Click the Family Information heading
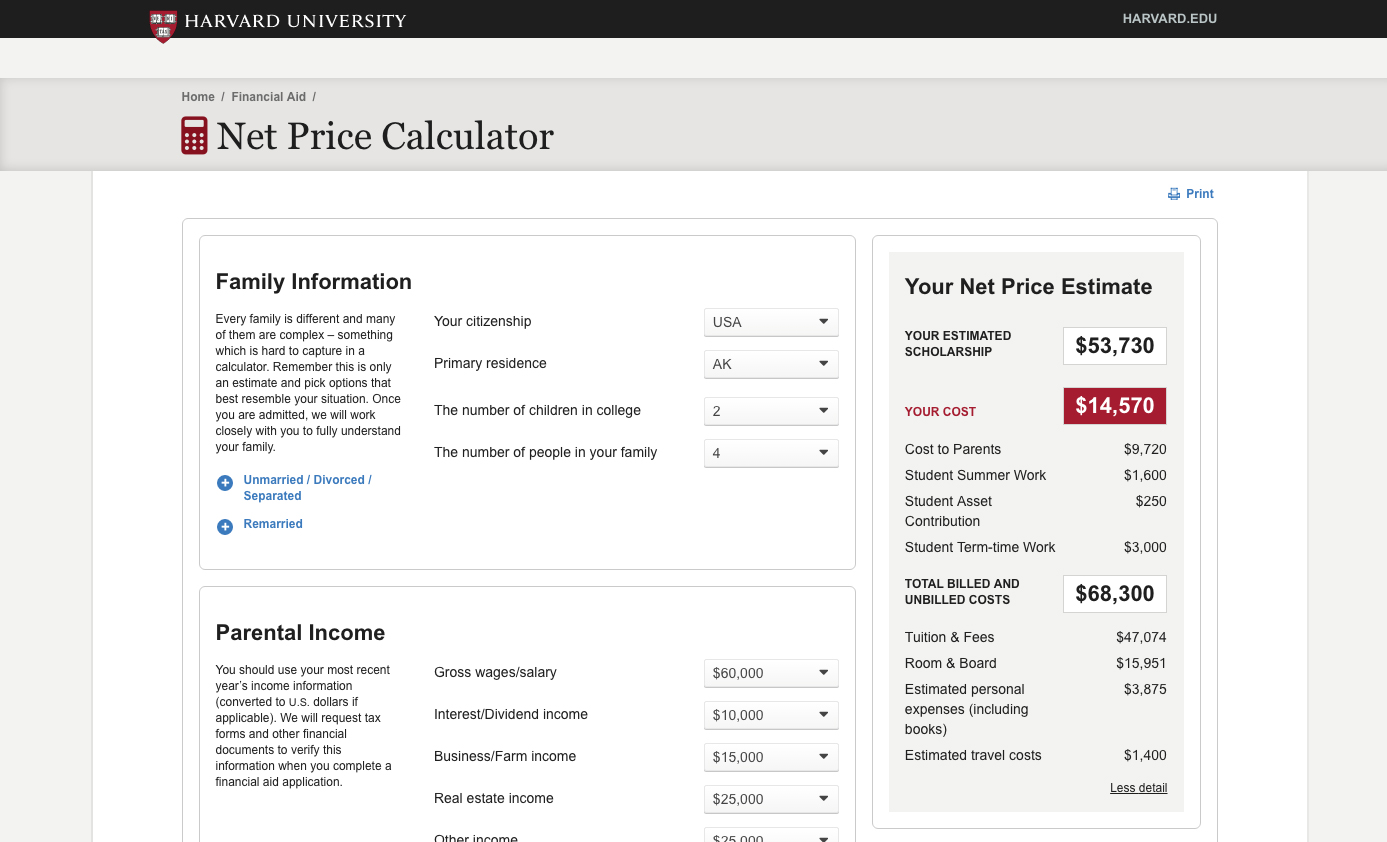The height and width of the screenshot is (842, 1387). [x=314, y=282]
